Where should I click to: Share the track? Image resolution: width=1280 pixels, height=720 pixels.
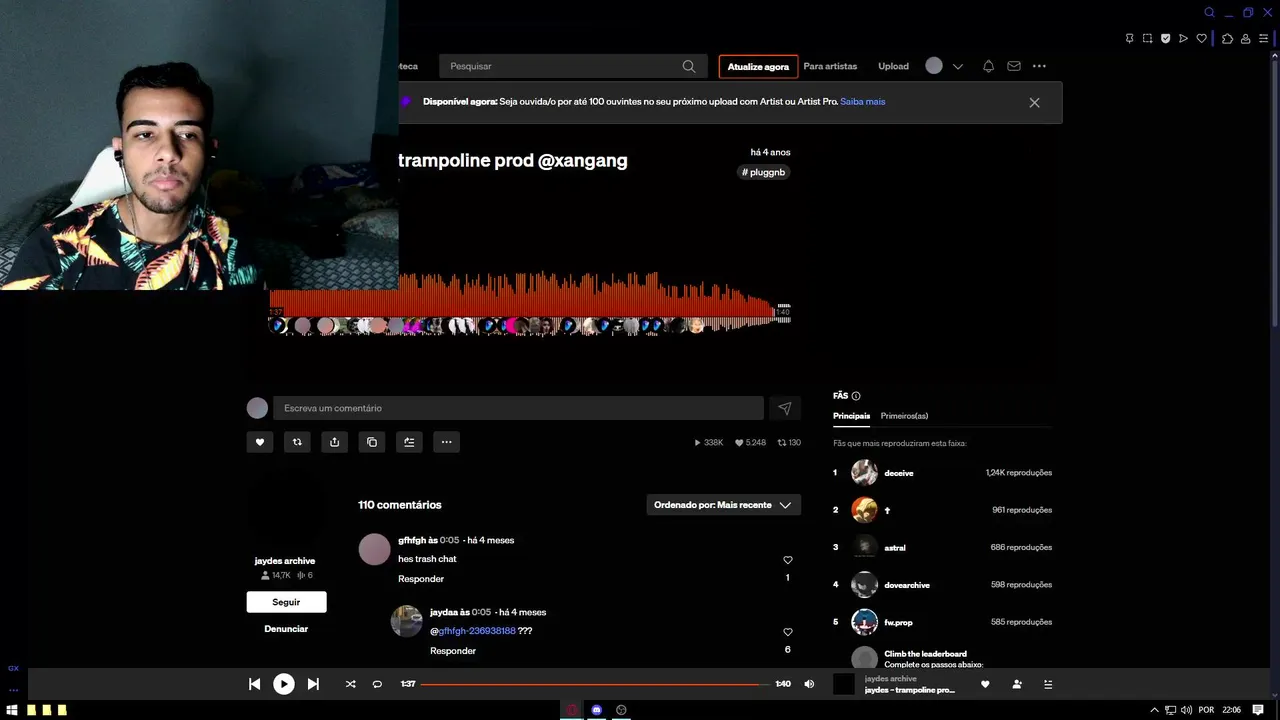click(334, 442)
